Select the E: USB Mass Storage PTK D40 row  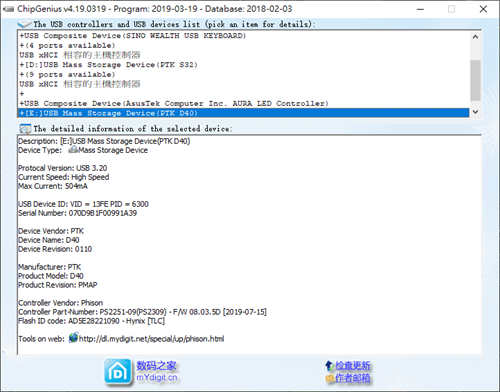[x=243, y=113]
